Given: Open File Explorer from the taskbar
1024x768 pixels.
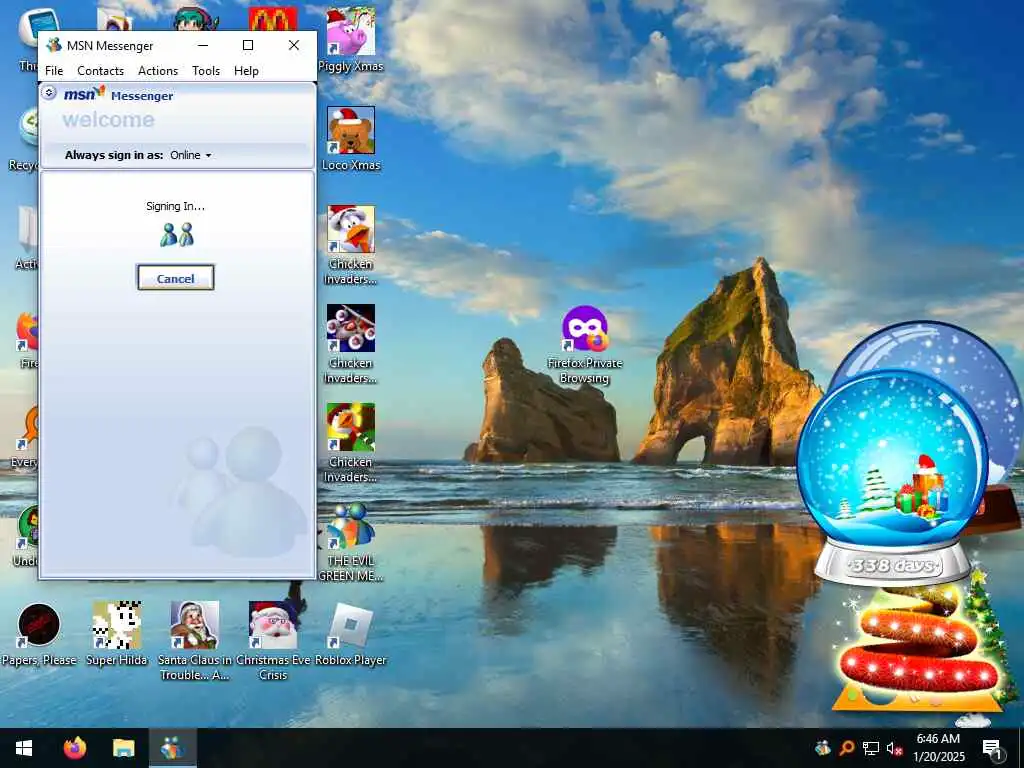Looking at the screenshot, I should pyautogui.click(x=123, y=748).
